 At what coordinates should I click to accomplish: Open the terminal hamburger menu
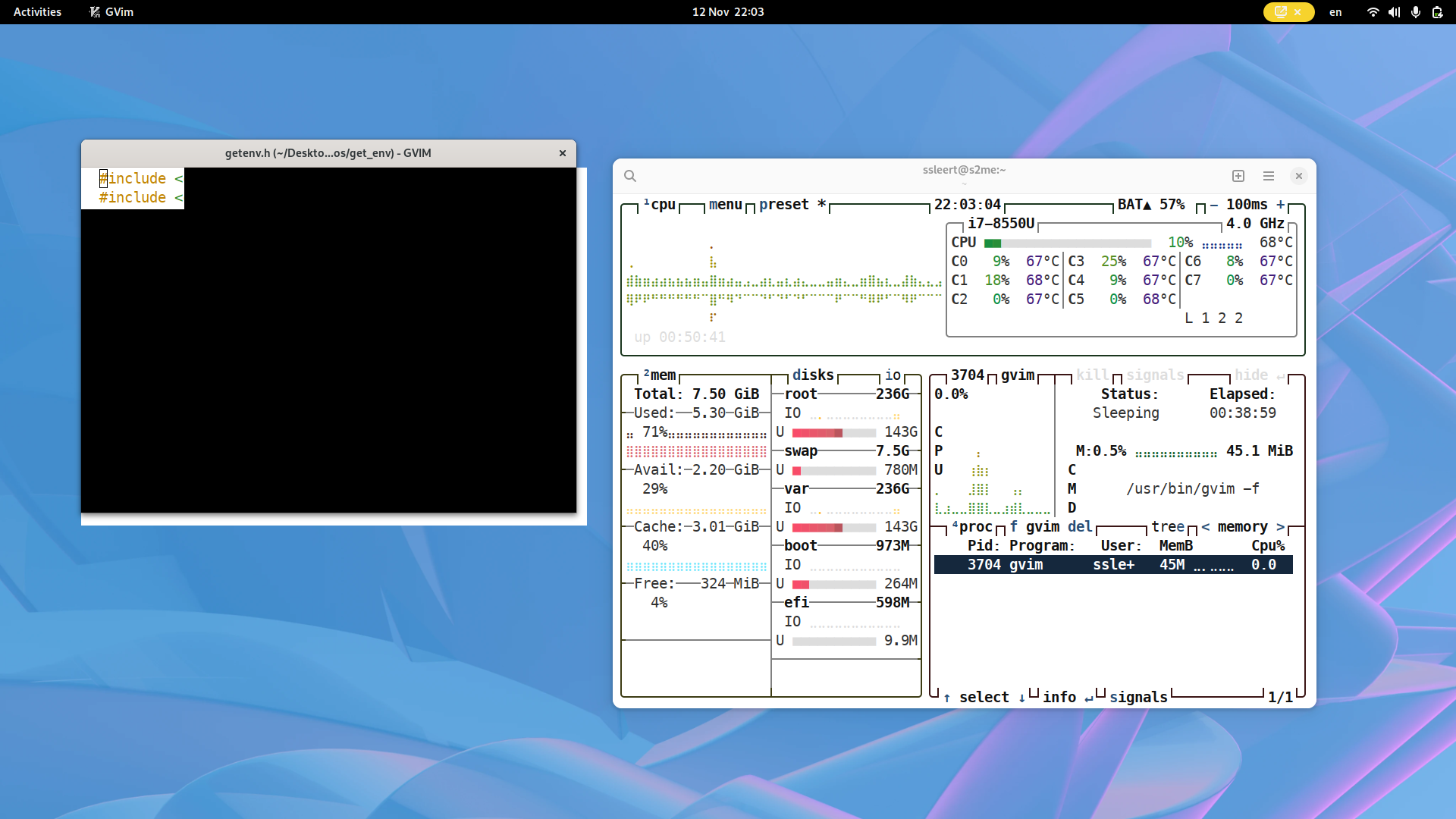[x=1269, y=176]
